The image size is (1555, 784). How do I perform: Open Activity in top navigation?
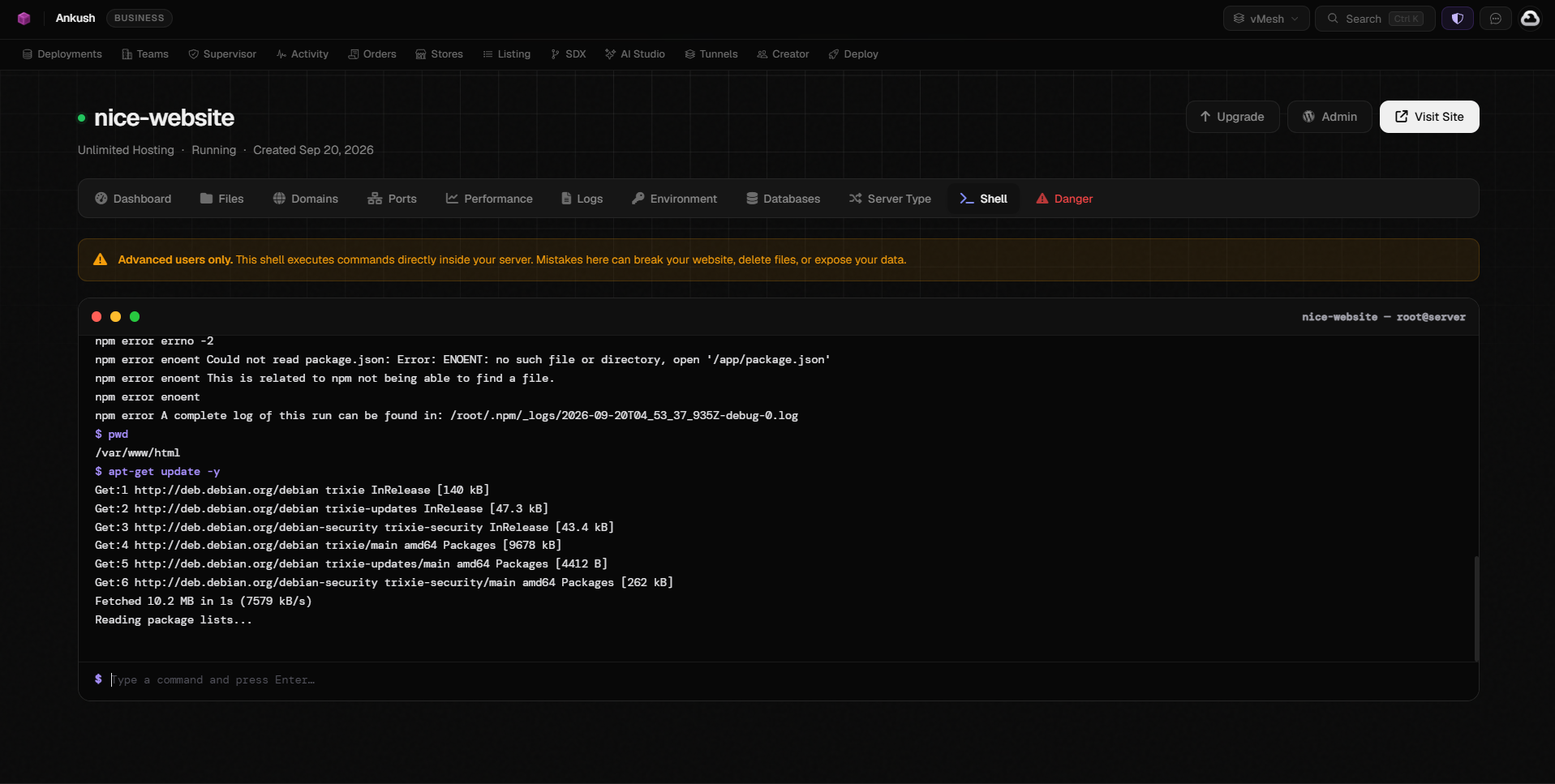click(x=303, y=54)
